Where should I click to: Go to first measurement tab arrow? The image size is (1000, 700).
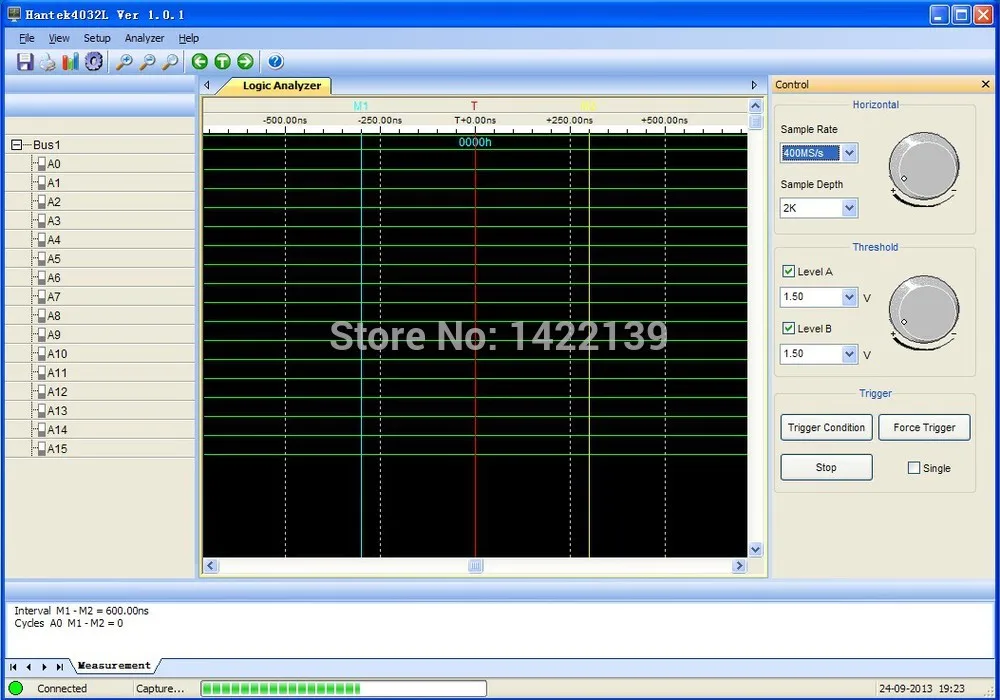click(13, 667)
